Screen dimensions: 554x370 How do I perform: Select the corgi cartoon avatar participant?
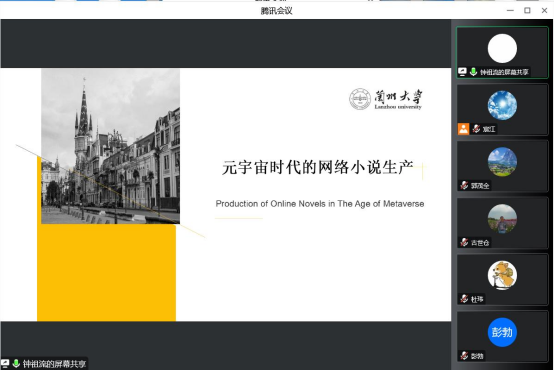(502, 275)
